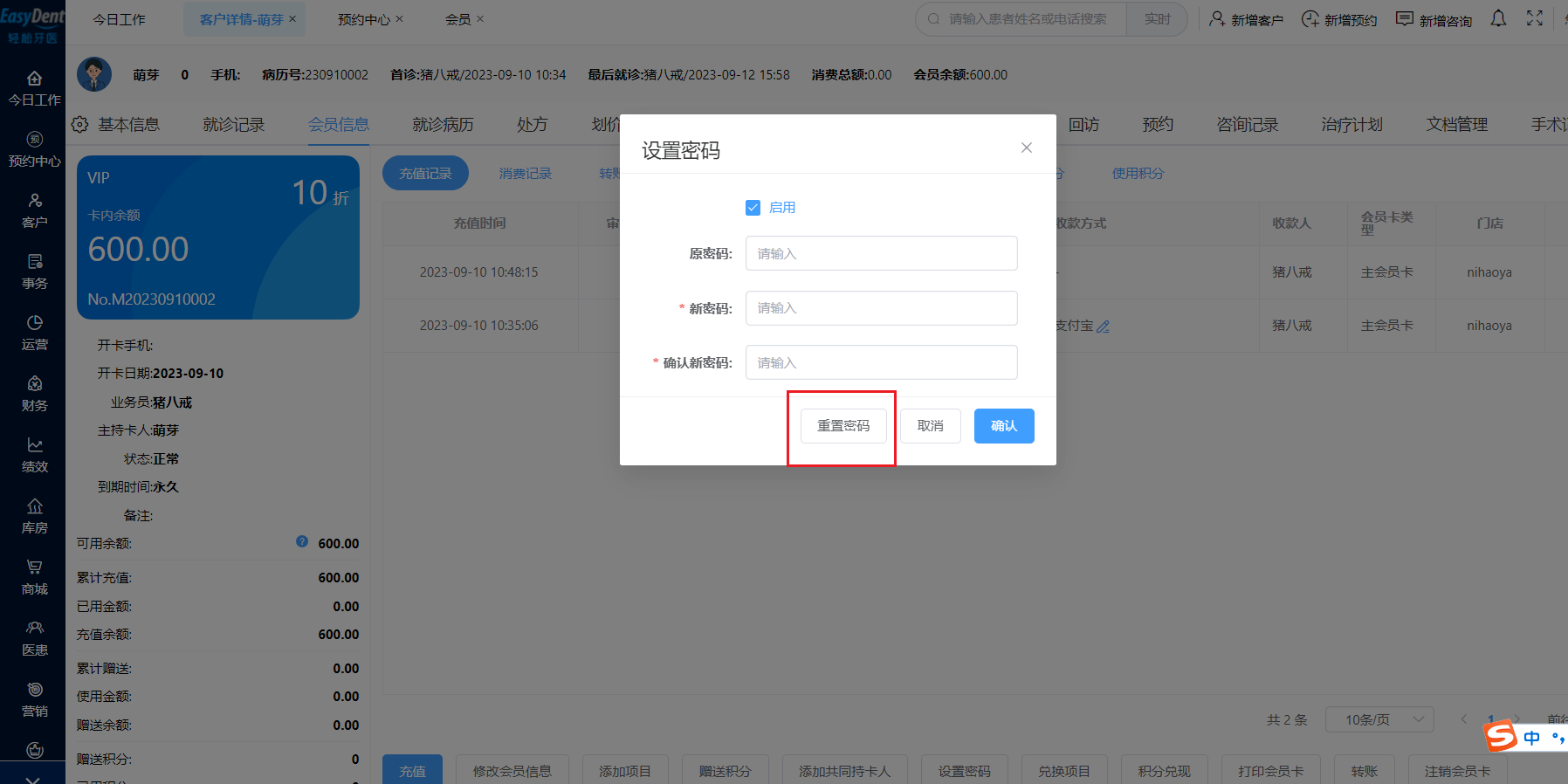Open 财务 sidebar icon

[34, 395]
